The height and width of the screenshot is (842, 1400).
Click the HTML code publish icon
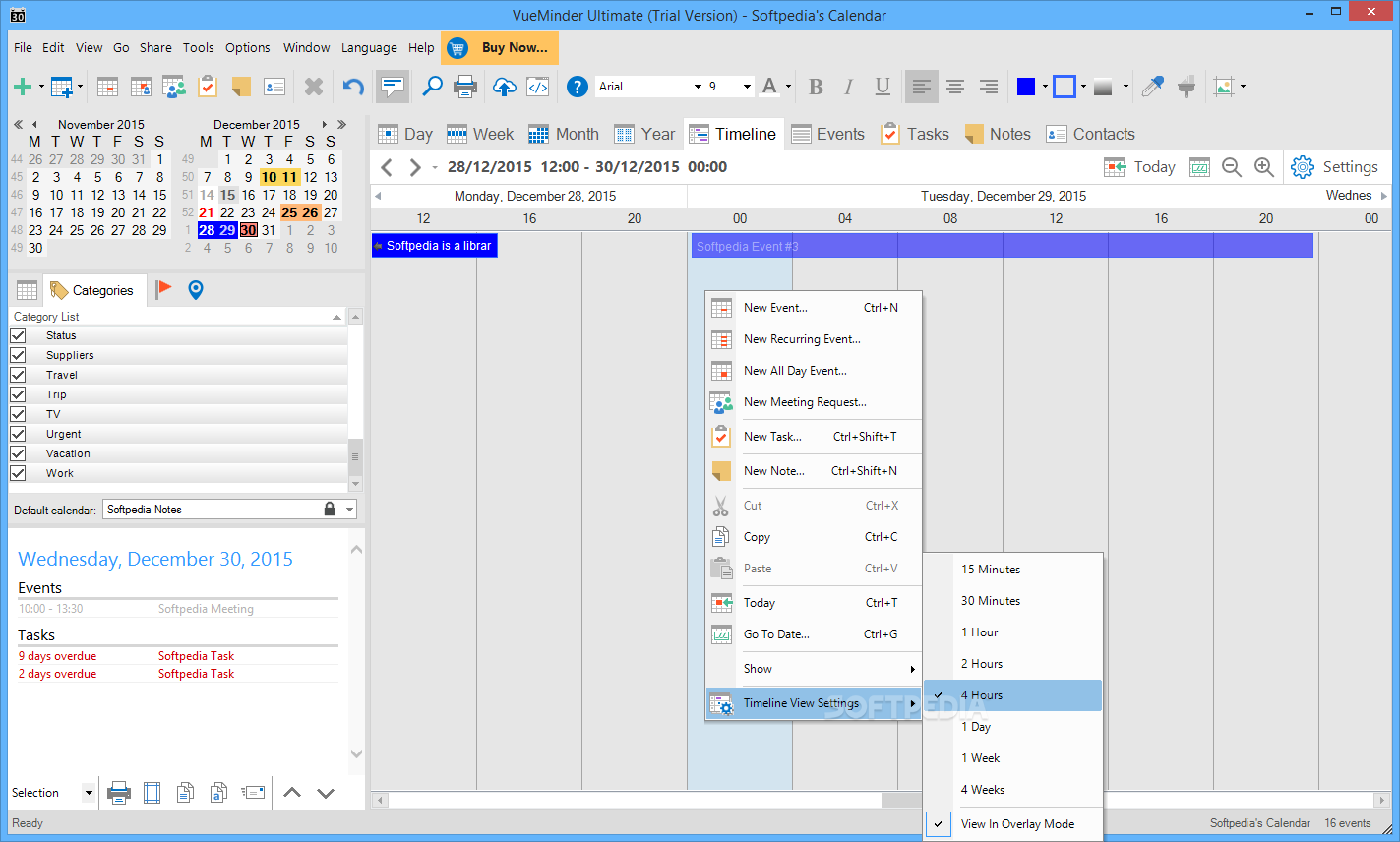click(538, 87)
